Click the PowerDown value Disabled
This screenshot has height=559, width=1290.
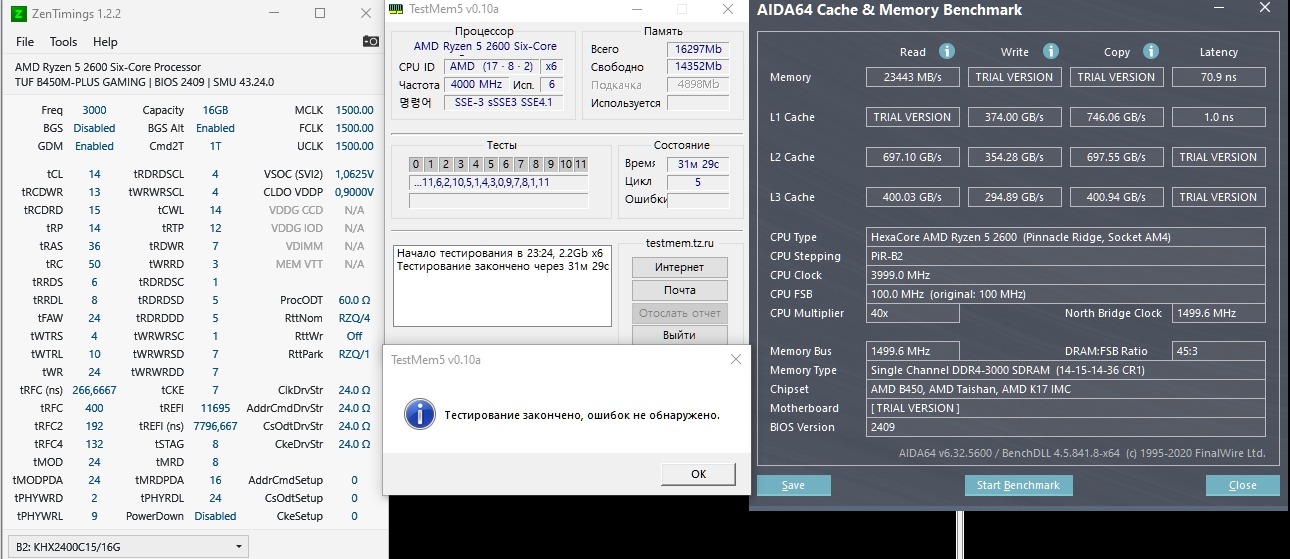(x=215, y=516)
